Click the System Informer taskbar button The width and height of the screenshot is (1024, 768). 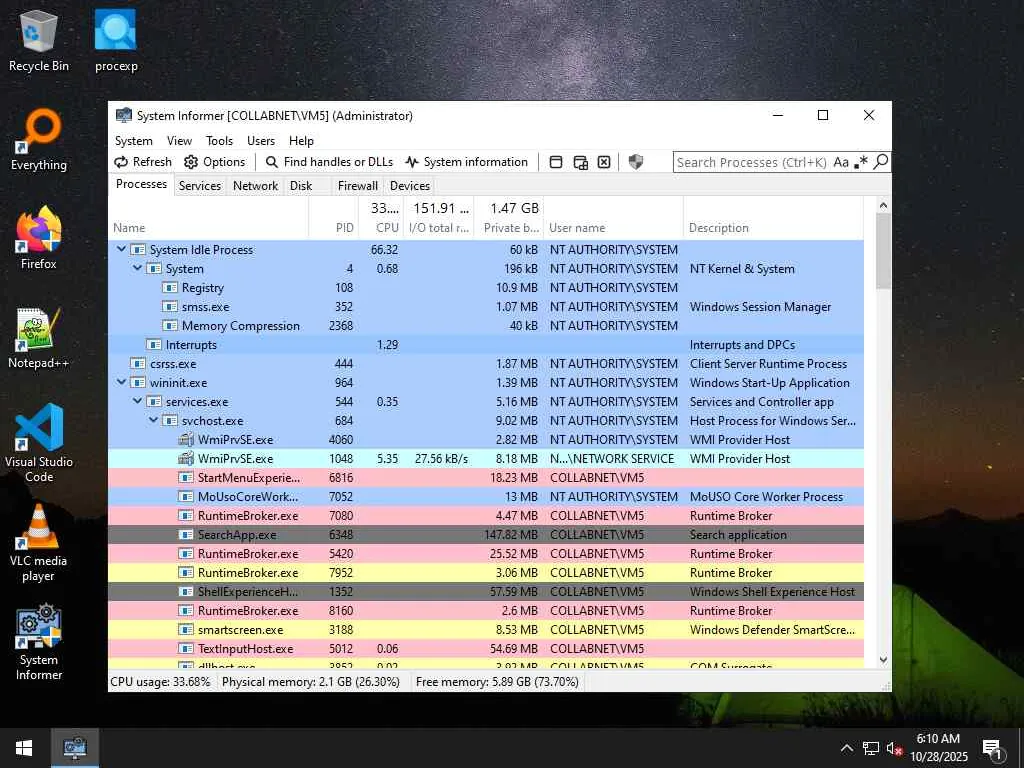click(x=75, y=748)
